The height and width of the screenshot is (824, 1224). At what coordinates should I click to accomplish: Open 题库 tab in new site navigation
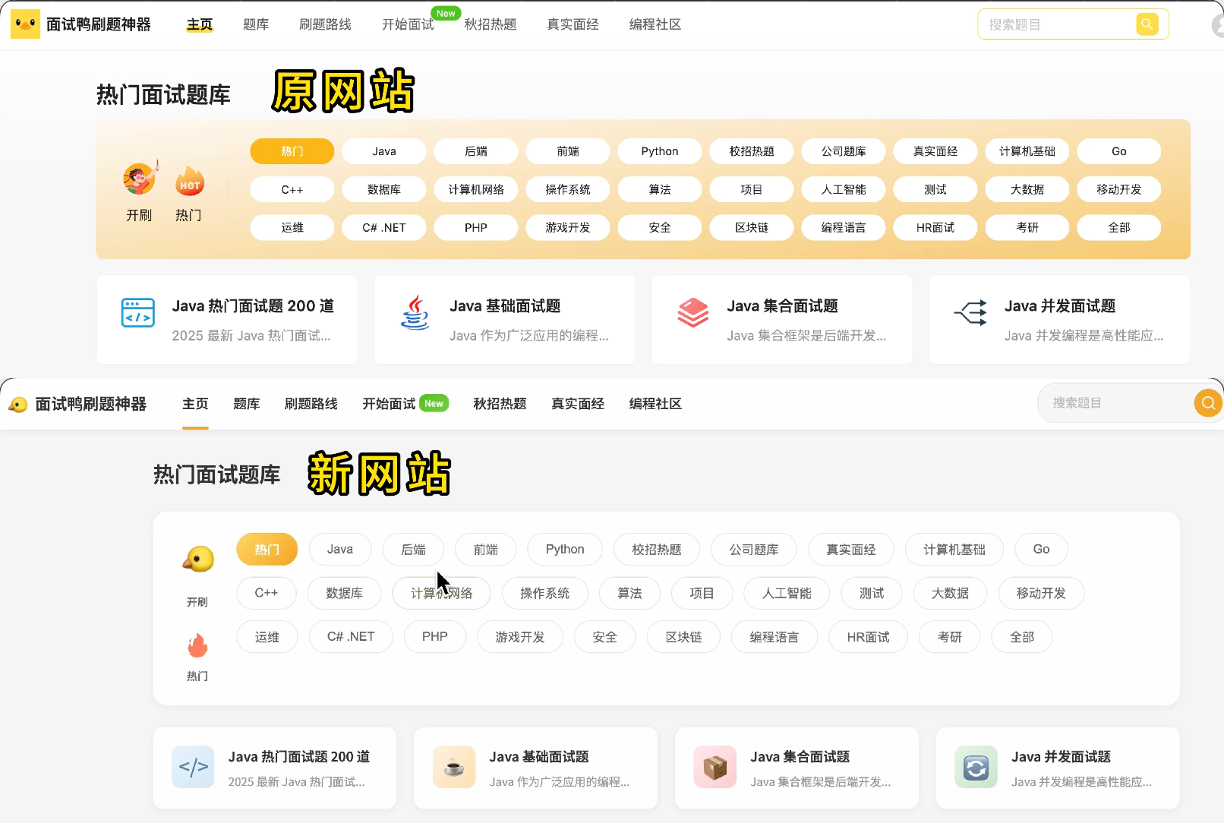[246, 404]
